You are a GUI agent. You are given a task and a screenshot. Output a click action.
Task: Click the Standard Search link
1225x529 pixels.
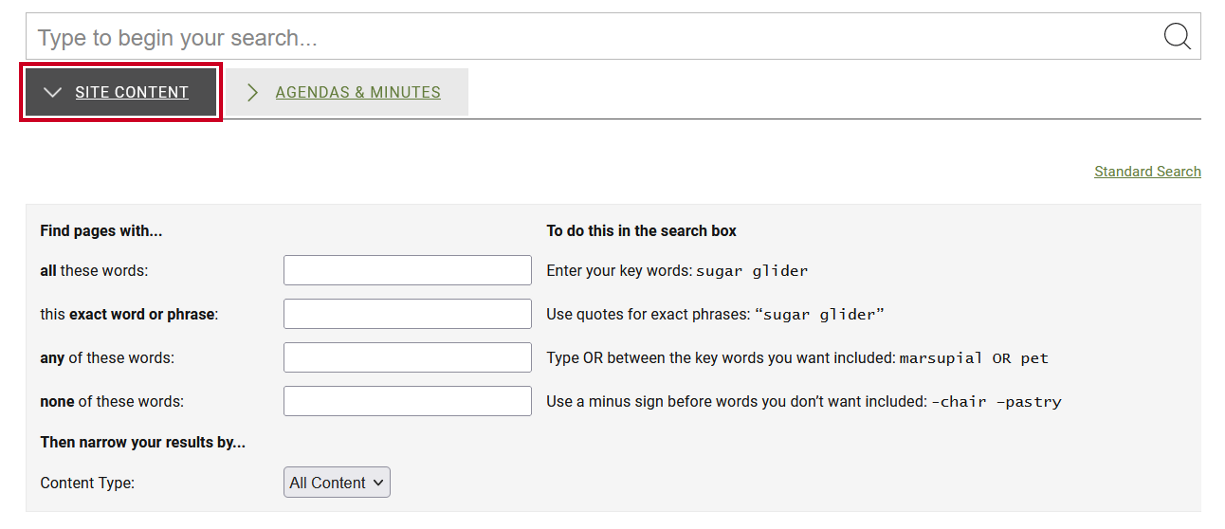point(1147,171)
